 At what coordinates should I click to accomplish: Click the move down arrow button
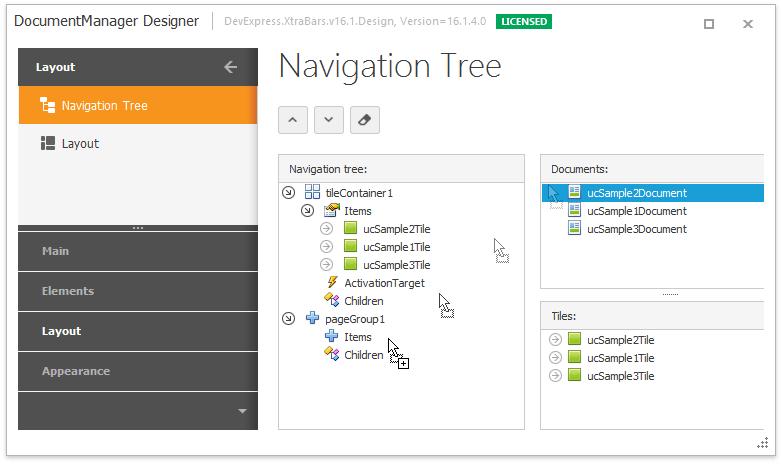(x=329, y=120)
